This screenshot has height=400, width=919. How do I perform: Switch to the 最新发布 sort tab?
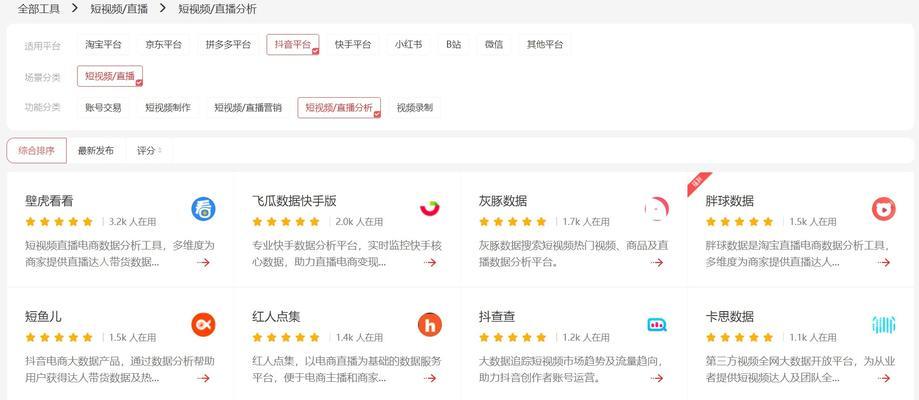tap(96, 151)
